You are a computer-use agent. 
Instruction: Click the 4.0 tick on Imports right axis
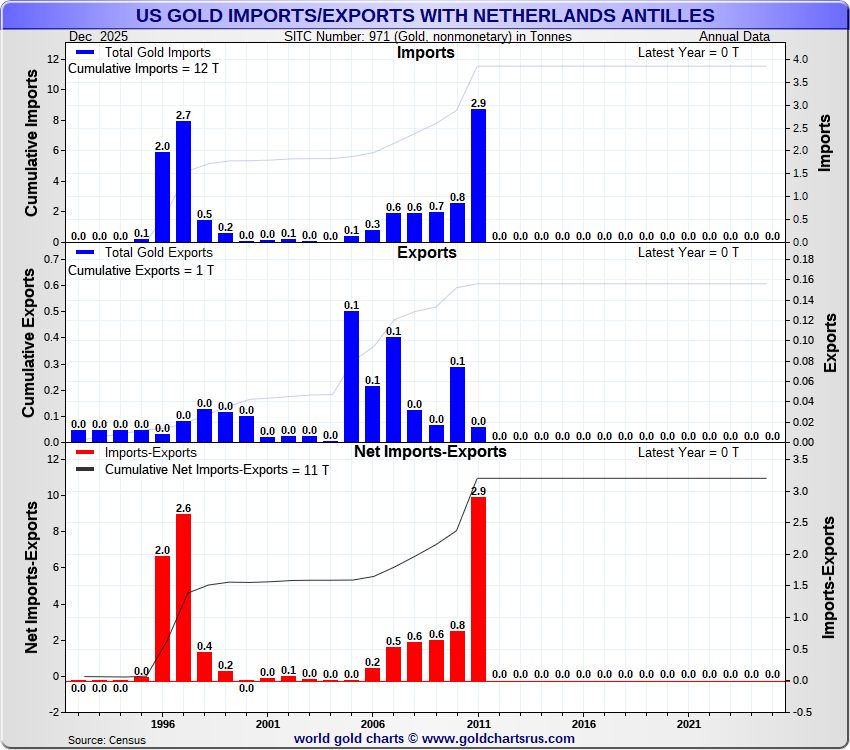[800, 59]
